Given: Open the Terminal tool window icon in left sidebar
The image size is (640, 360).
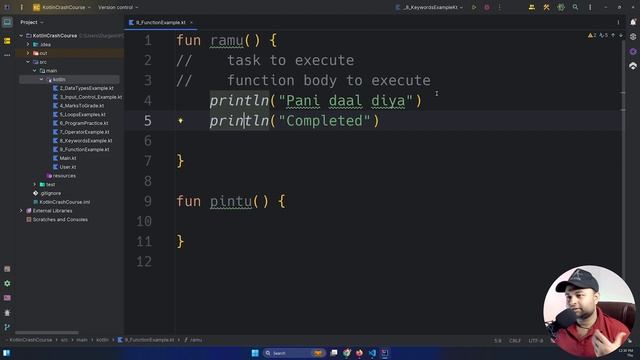Looking at the screenshot, I should [7, 298].
